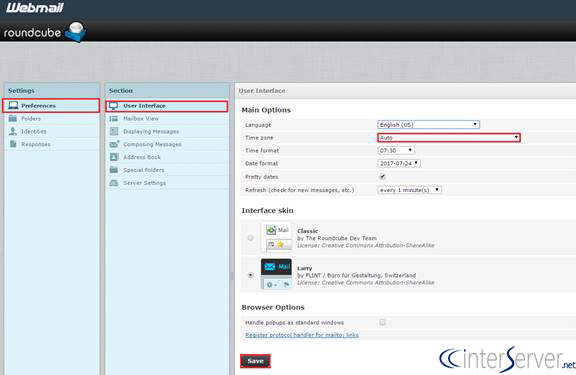This screenshot has width=576, height=375.
Task: Click the Mailbox View list icon
Action: point(114,118)
